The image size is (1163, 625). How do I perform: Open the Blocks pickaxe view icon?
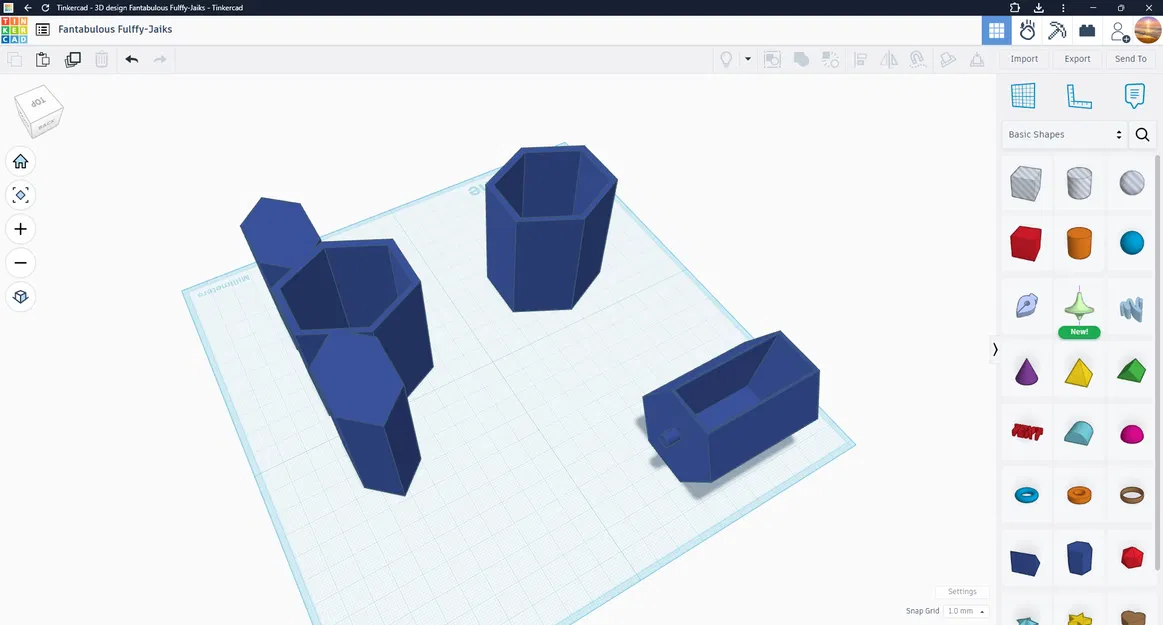[x=1057, y=30]
